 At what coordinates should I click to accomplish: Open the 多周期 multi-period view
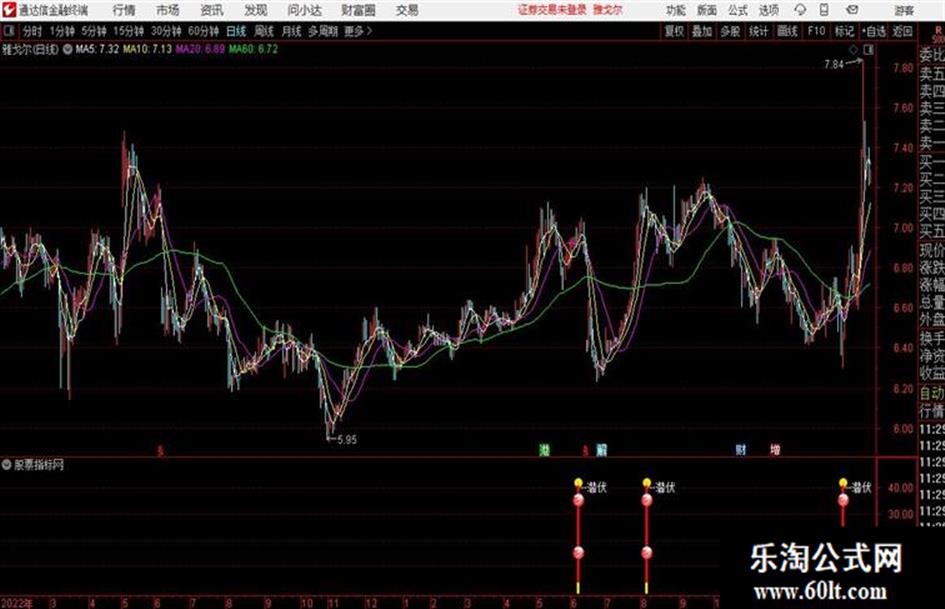(x=323, y=31)
